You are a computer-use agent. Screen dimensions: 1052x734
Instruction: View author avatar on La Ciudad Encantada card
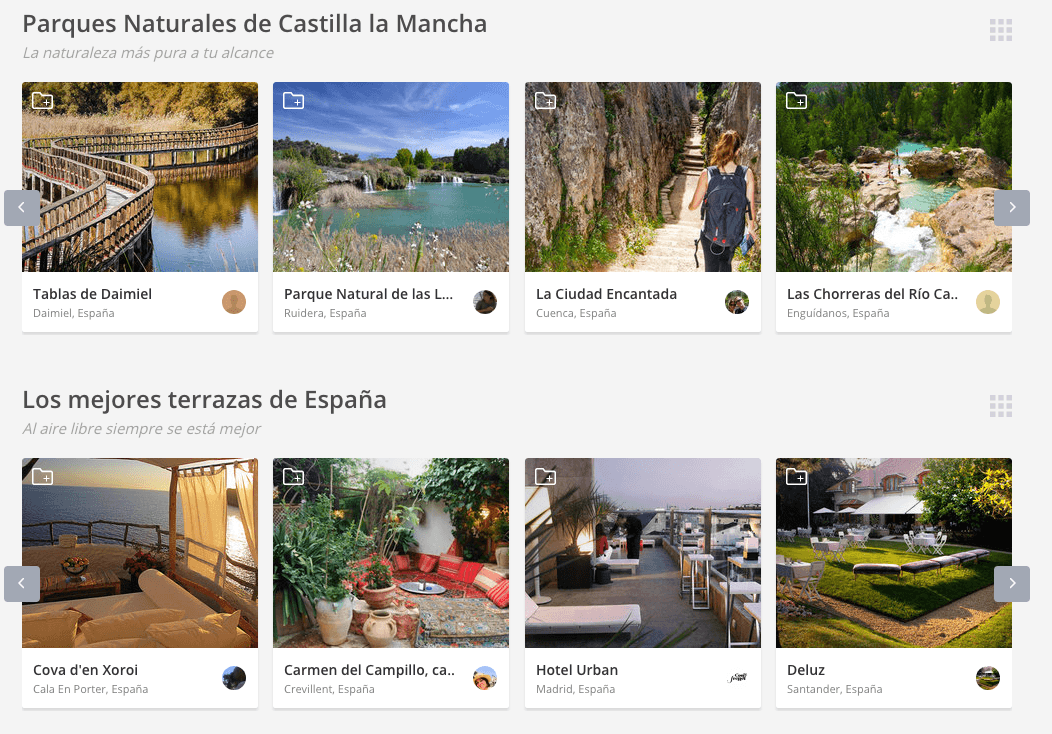[x=737, y=302]
